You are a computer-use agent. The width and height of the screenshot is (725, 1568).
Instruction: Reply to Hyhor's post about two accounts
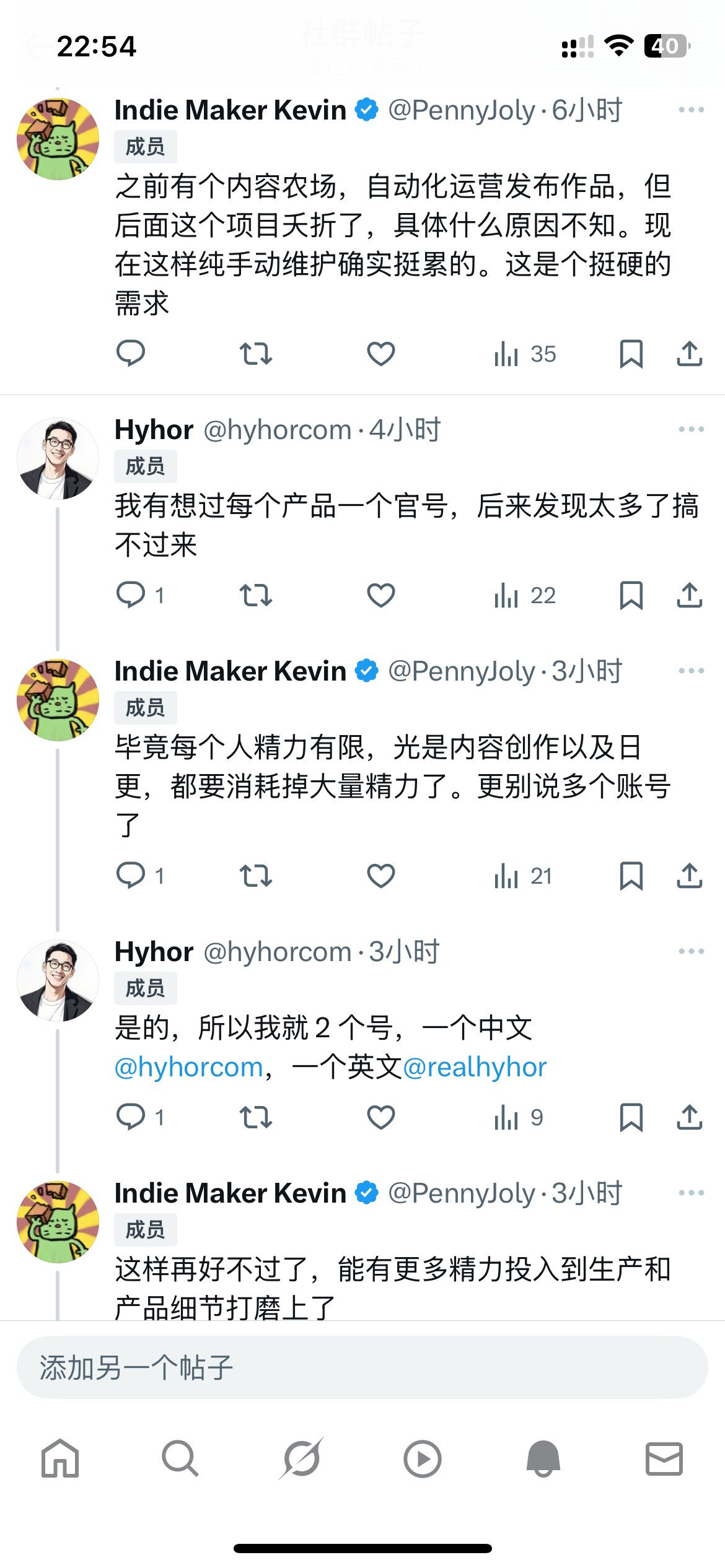131,1117
